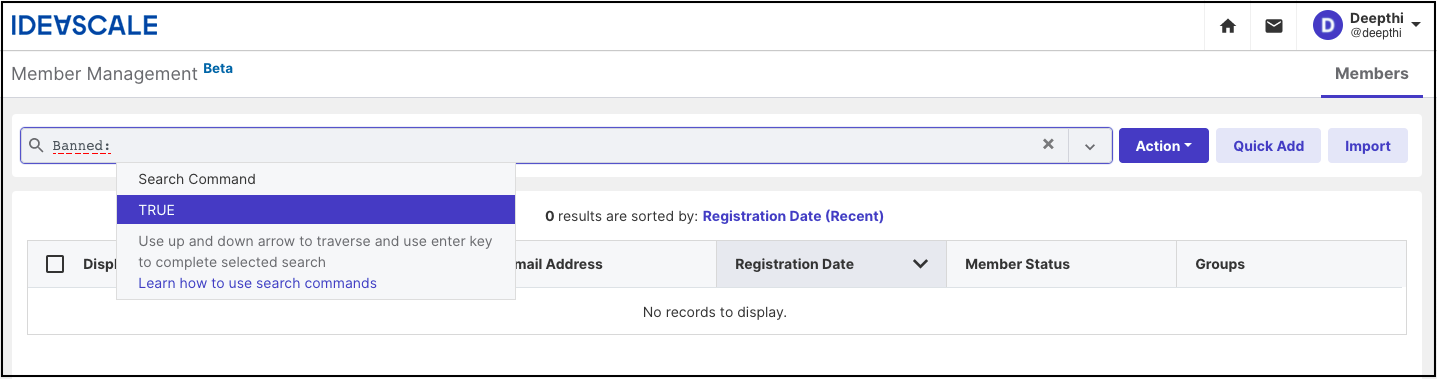This screenshot has width=1437, height=379.
Task: Toggle Registration Date sort chevron
Action: click(921, 264)
